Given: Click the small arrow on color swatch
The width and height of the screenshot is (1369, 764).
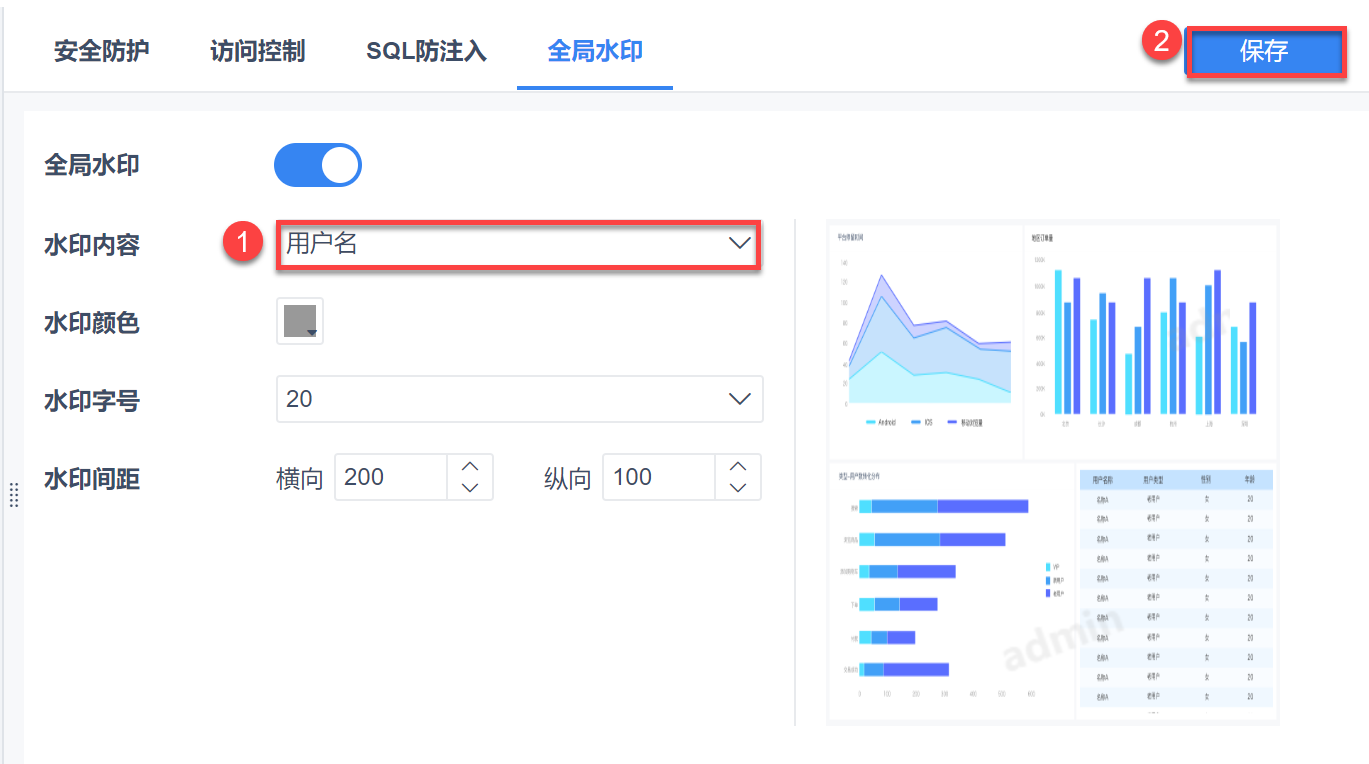Looking at the screenshot, I should pos(312,332).
